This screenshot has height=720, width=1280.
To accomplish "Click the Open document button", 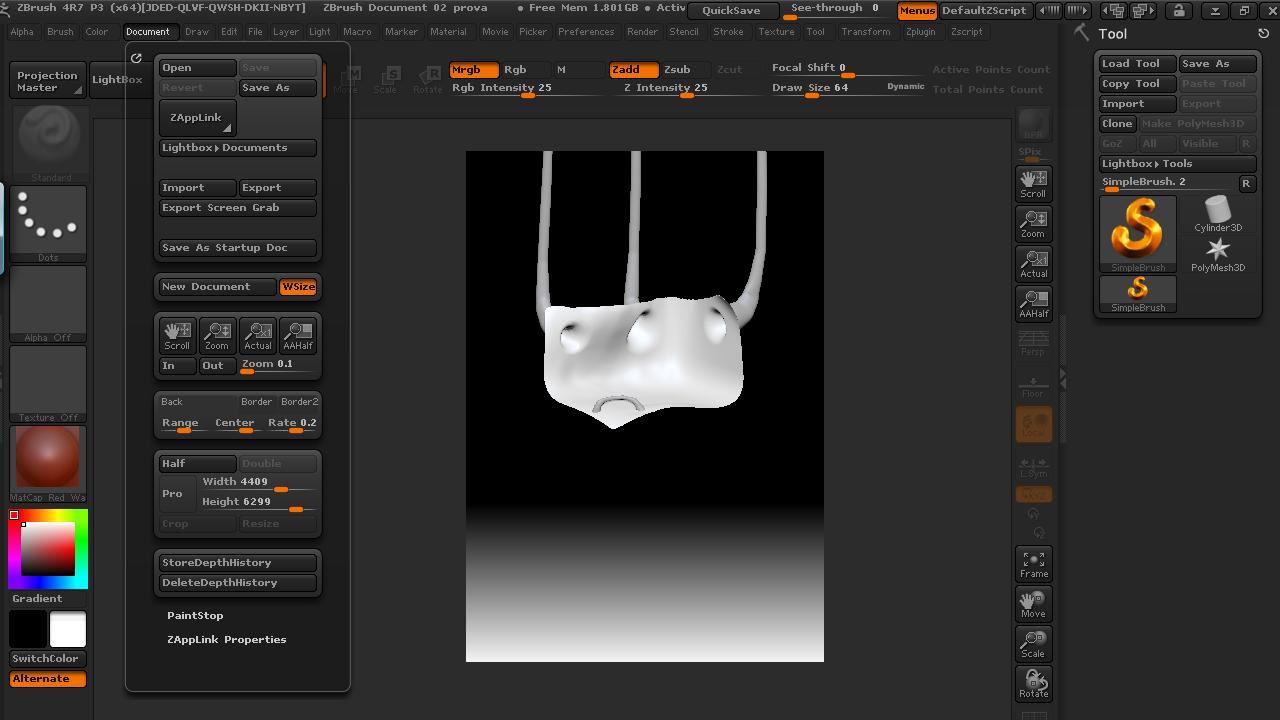I will [198, 68].
